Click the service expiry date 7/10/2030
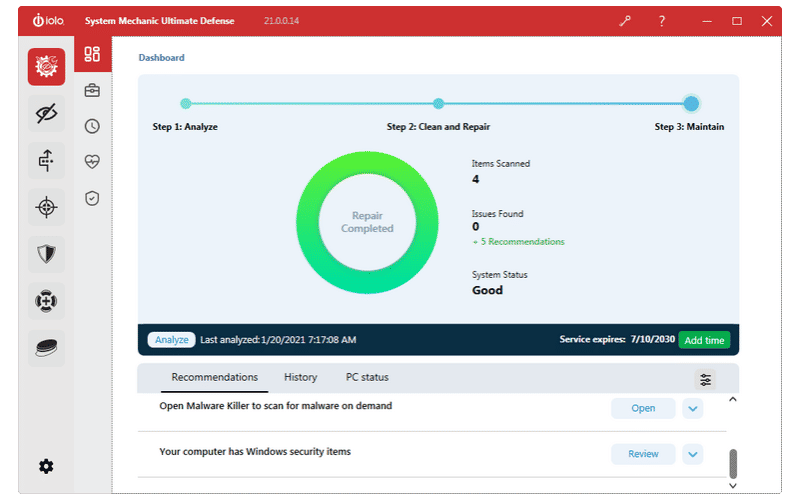 (x=653, y=339)
